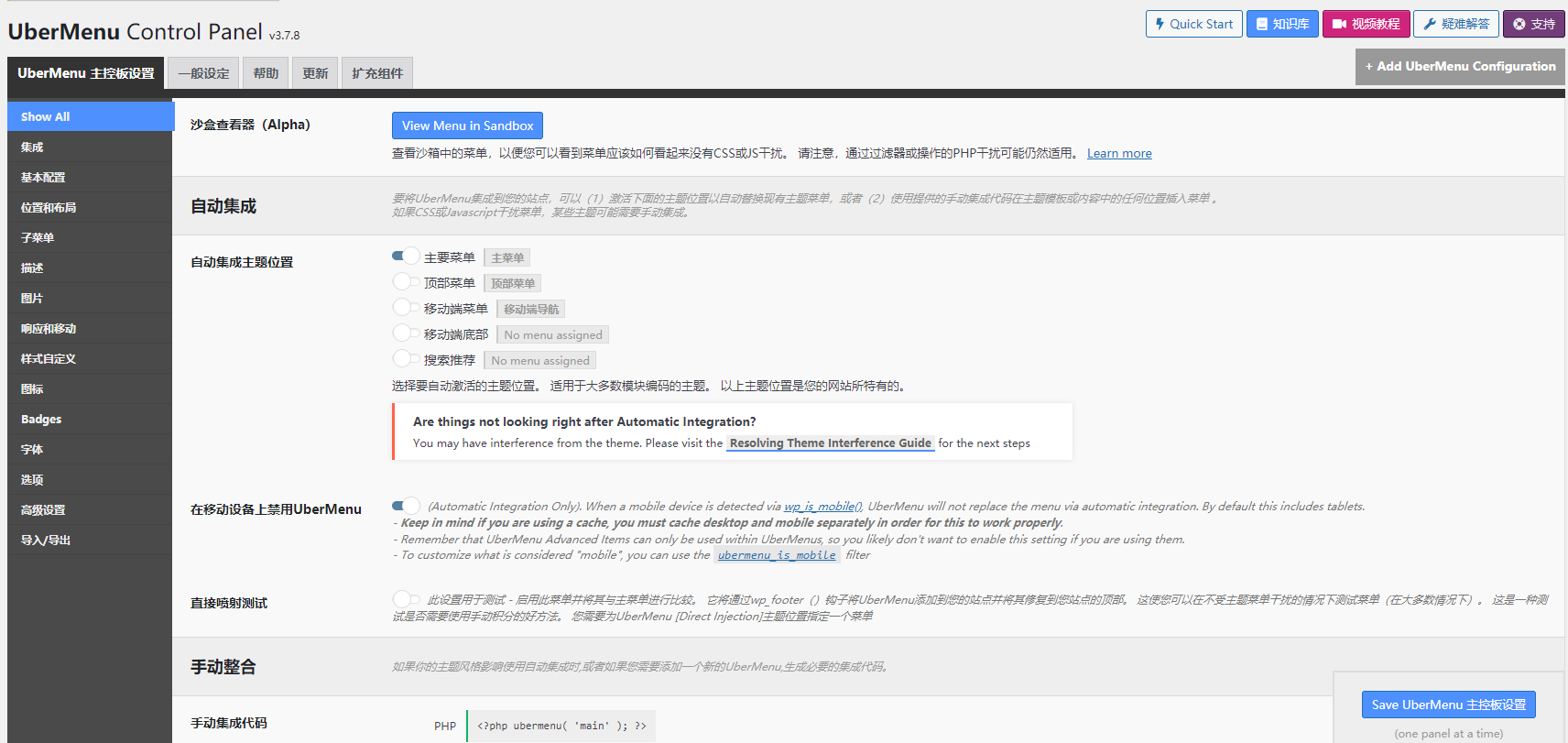
Task: Switch to 扩充组件 tab
Action: [377, 73]
